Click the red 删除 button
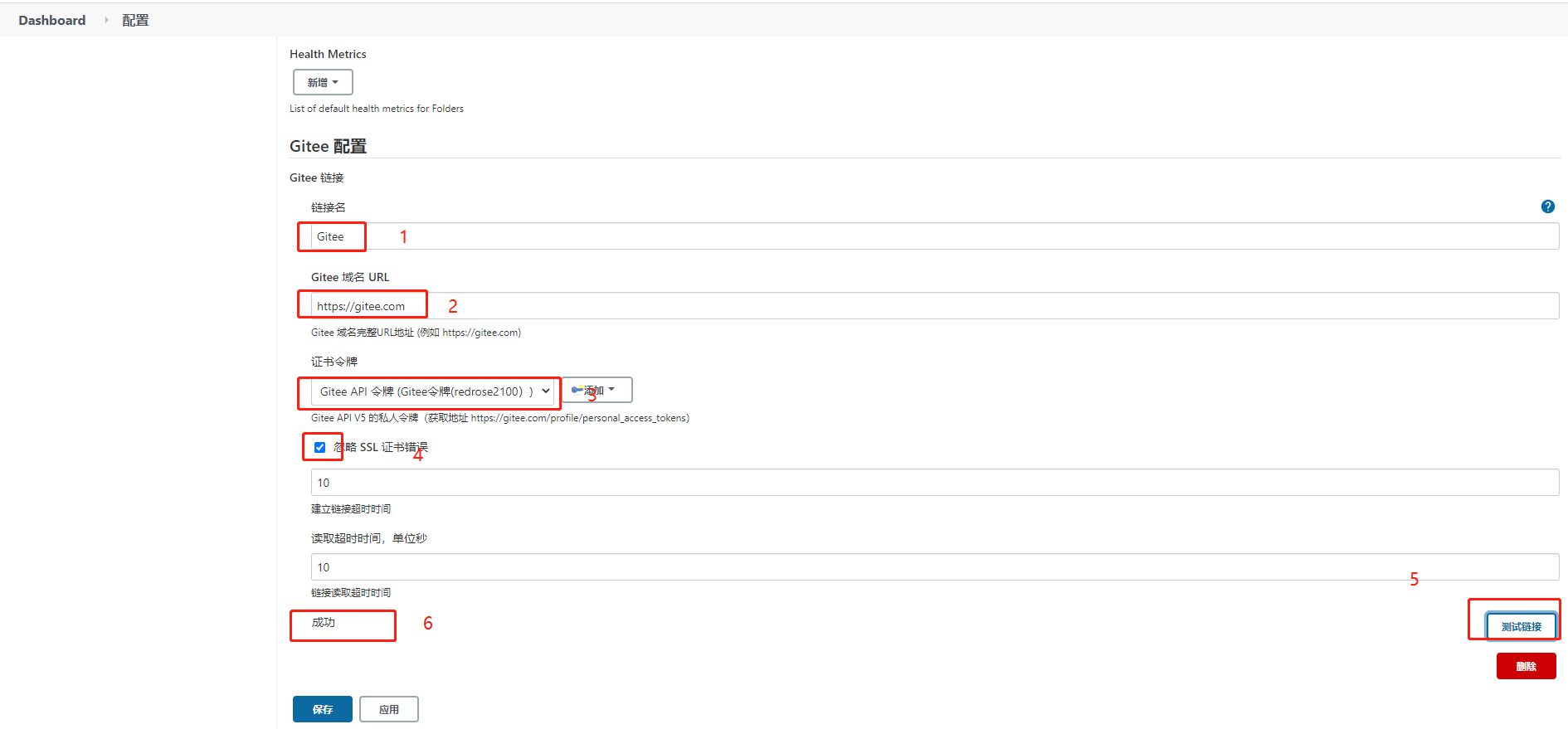Viewport: 1568px width, 729px height. pyautogui.click(x=1526, y=666)
